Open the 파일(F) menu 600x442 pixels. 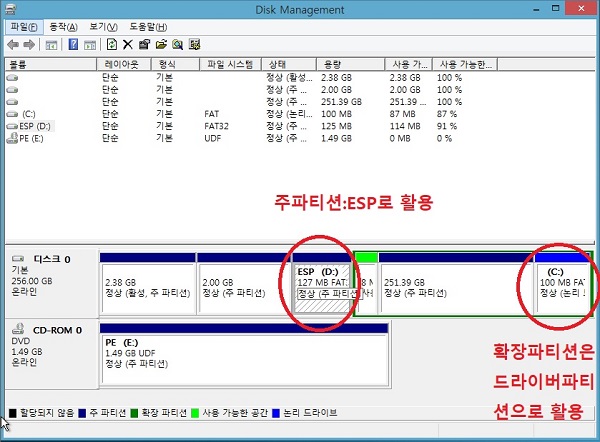pyautogui.click(x=24, y=27)
